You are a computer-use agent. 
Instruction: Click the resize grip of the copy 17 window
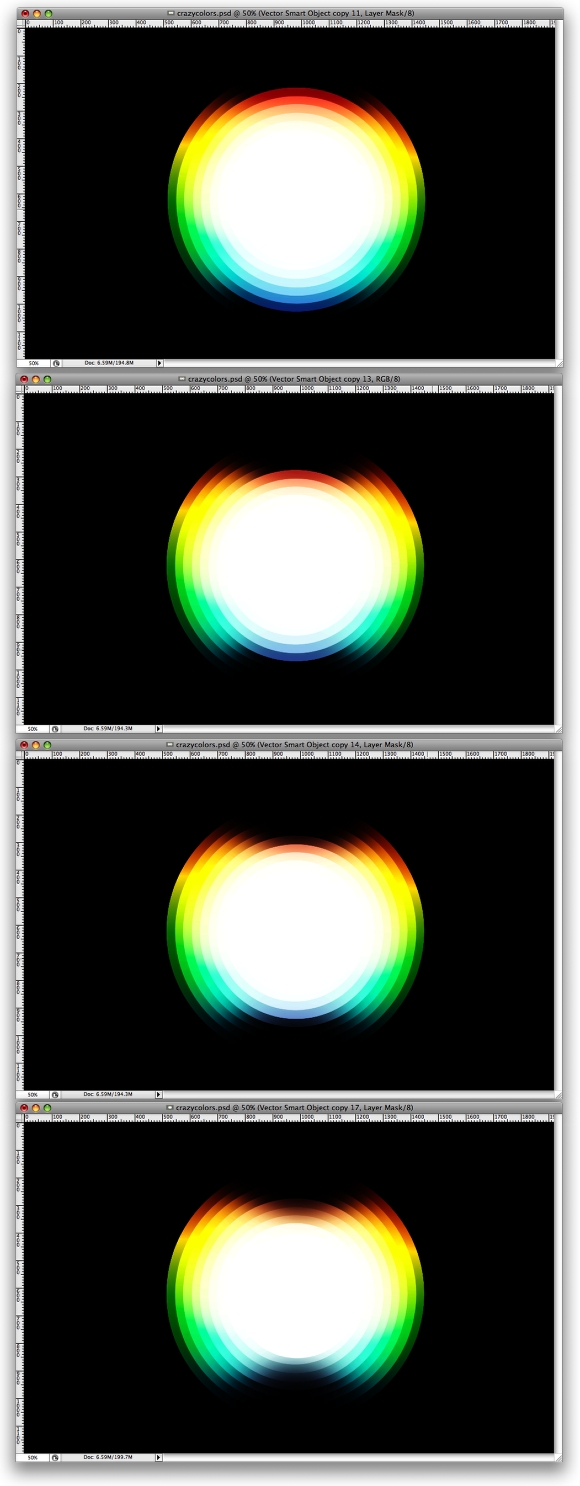[x=559, y=1458]
